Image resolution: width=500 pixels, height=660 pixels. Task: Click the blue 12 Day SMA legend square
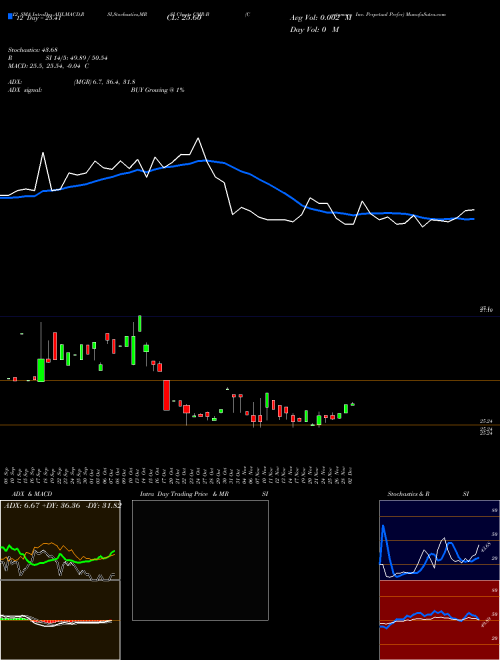click(10, 17)
